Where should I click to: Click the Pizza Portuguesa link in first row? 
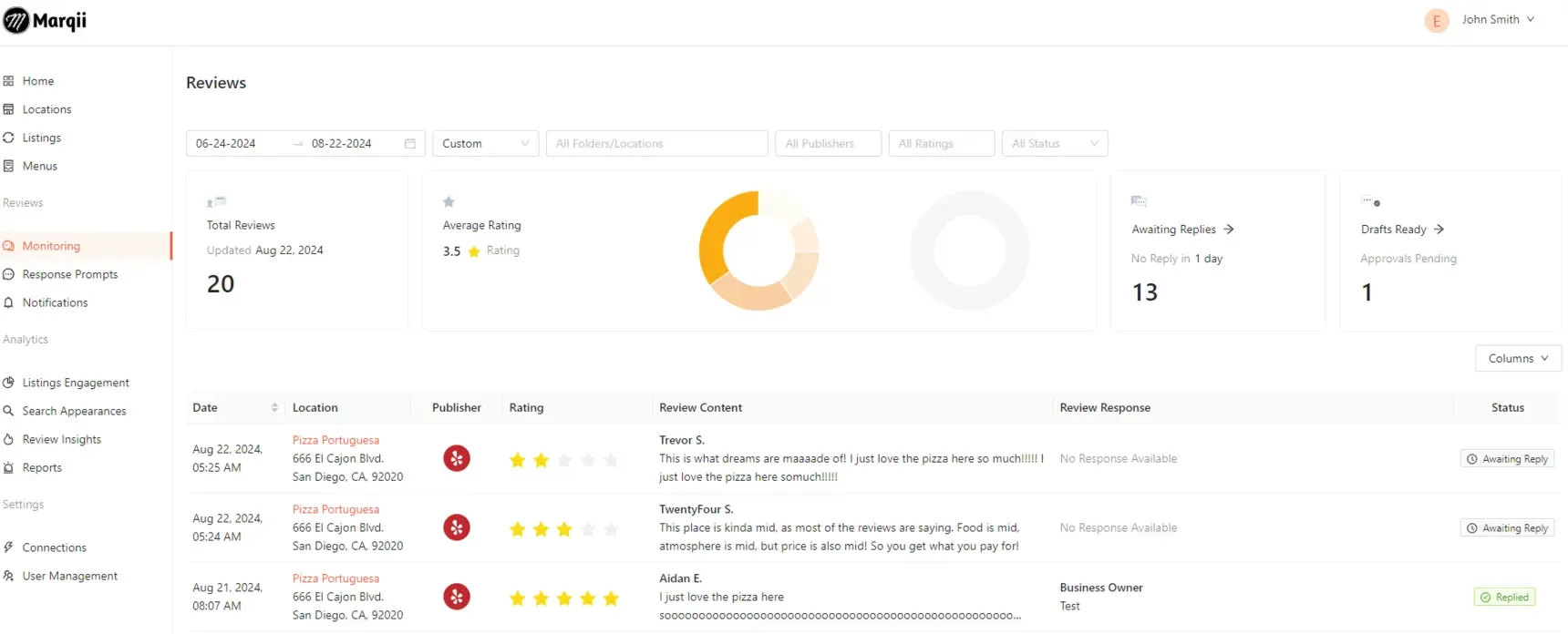click(x=335, y=440)
